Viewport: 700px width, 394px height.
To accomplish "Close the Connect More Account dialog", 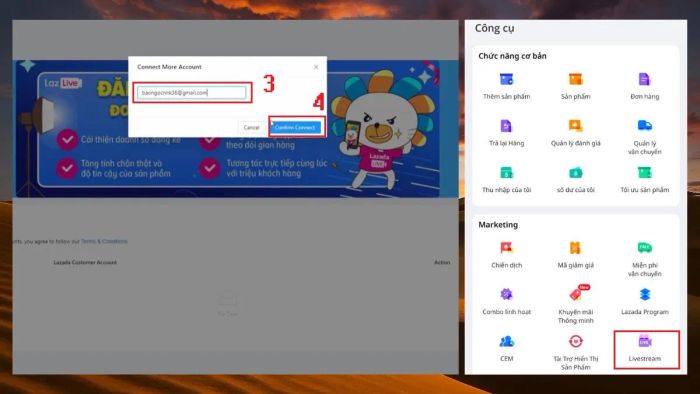I will [316, 67].
